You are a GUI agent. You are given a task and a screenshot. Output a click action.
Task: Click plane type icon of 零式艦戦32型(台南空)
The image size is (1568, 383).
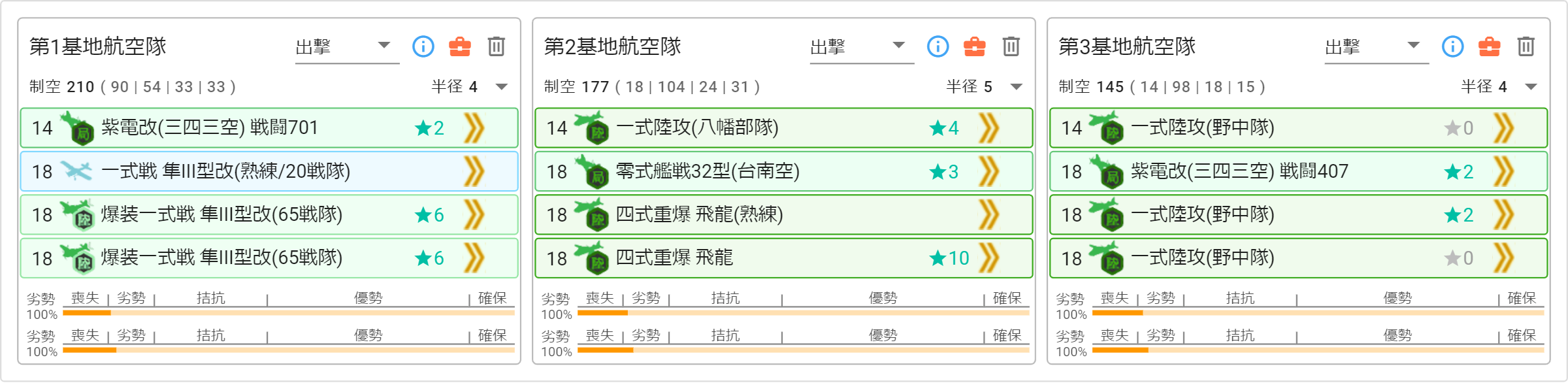coord(592,171)
